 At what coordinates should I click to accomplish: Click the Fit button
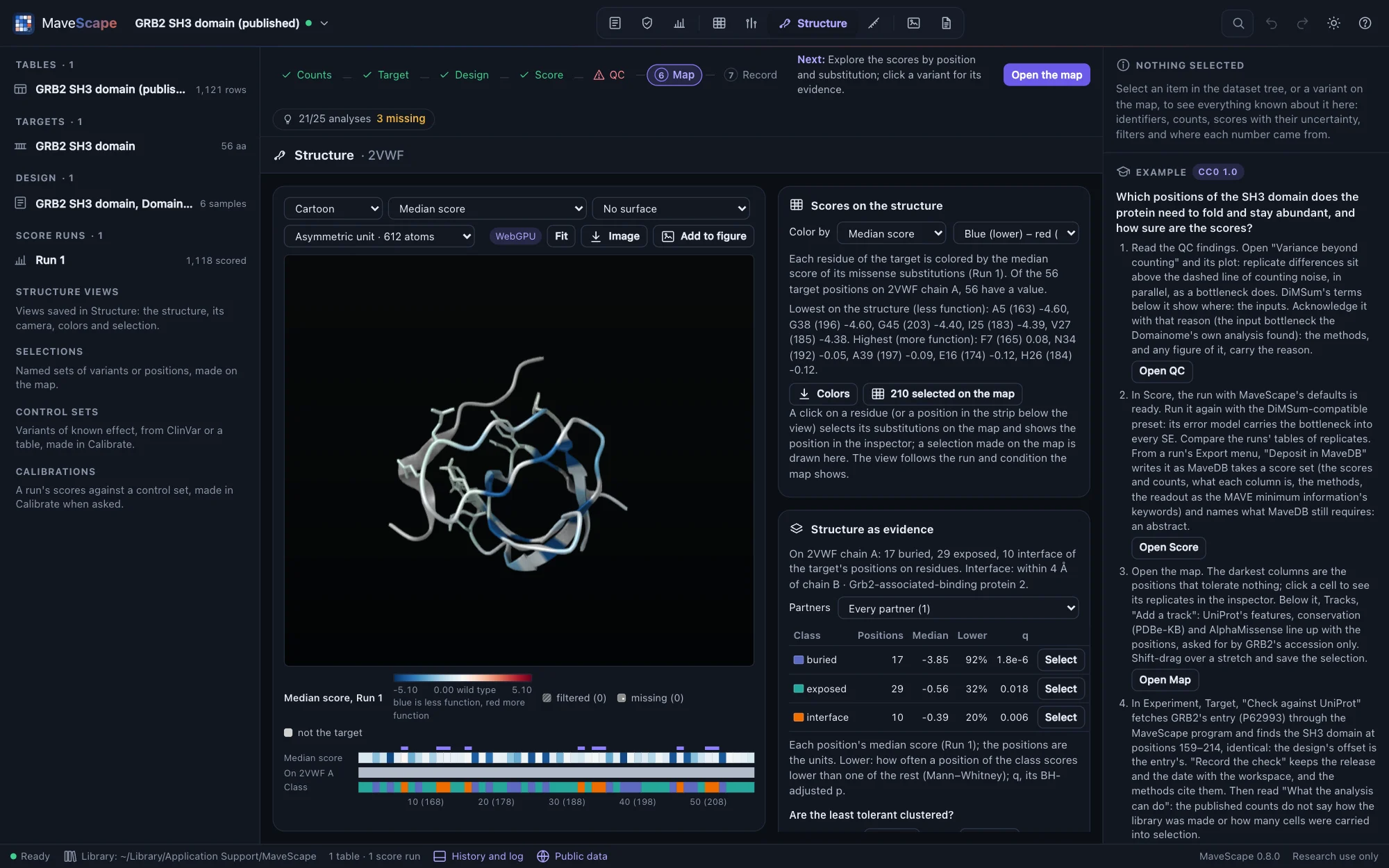coord(561,236)
